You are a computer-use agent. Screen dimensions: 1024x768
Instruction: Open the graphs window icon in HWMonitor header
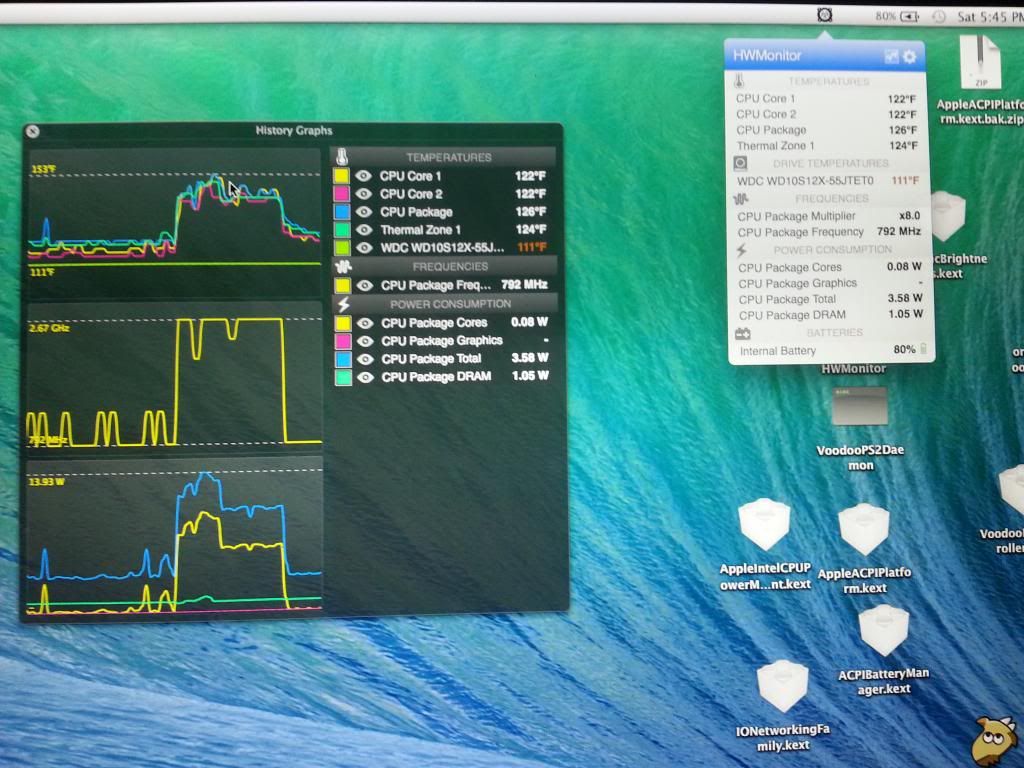pyautogui.click(x=891, y=57)
